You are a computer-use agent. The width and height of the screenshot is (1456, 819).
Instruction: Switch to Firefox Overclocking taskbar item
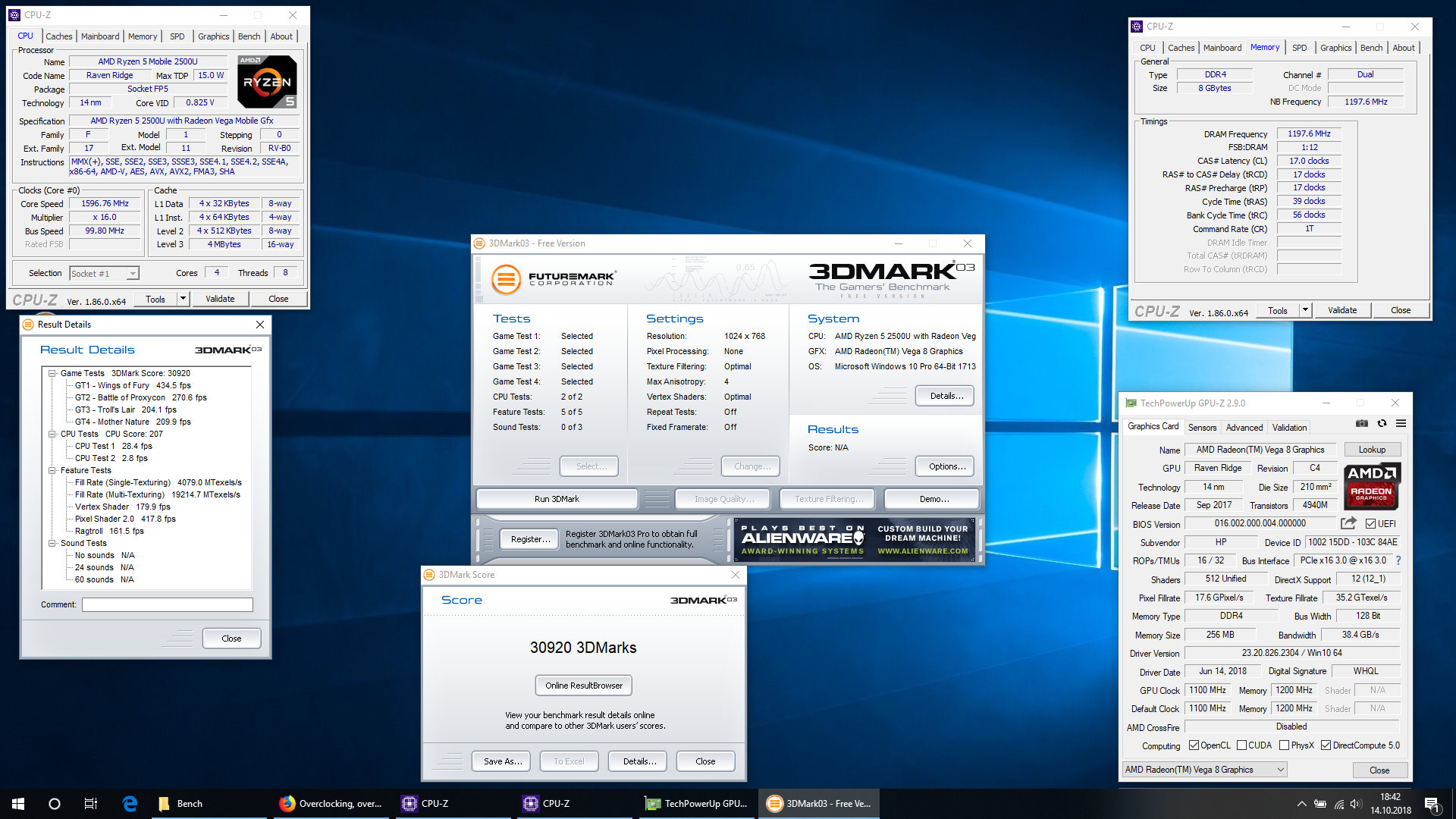click(332, 804)
